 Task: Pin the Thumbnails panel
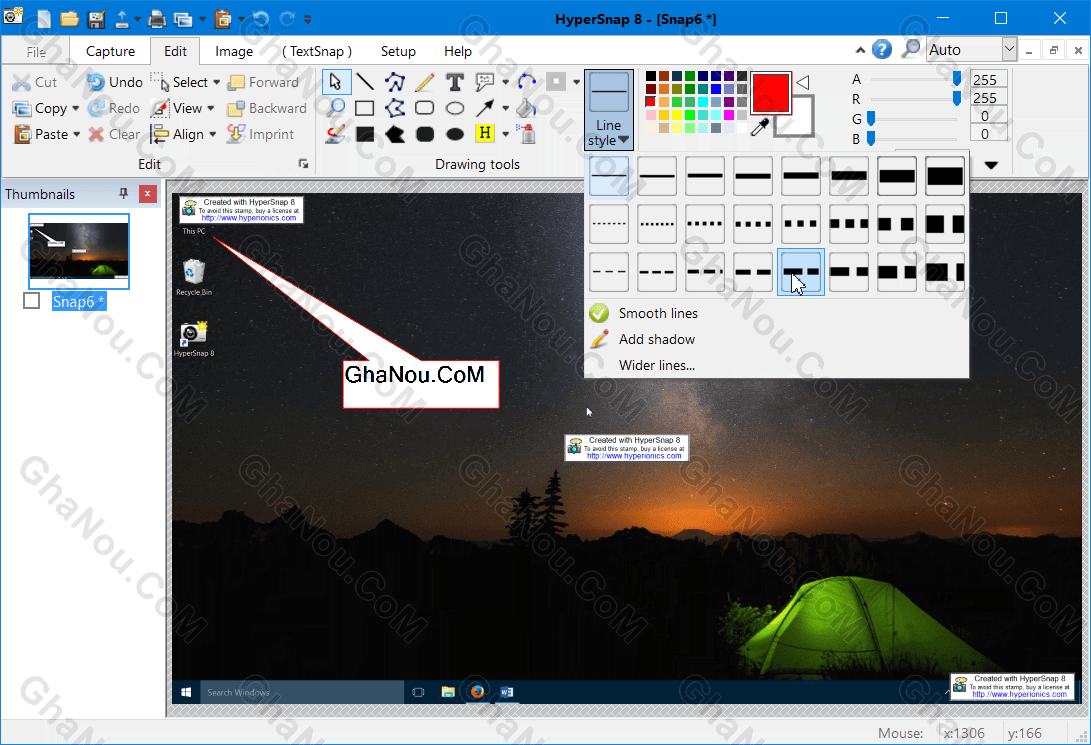pyautogui.click(x=124, y=193)
